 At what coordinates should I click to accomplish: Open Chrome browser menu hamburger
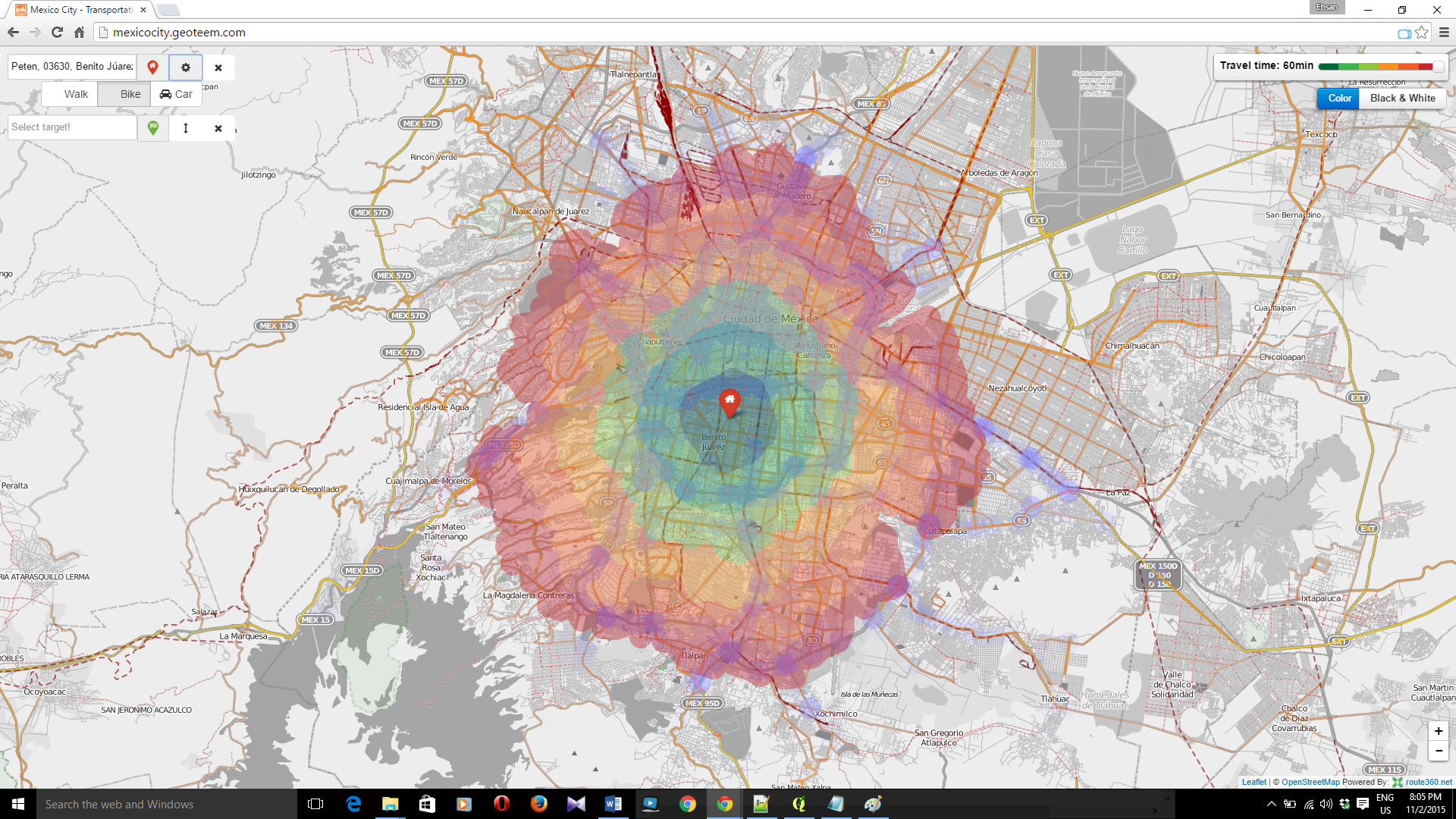tap(1444, 33)
